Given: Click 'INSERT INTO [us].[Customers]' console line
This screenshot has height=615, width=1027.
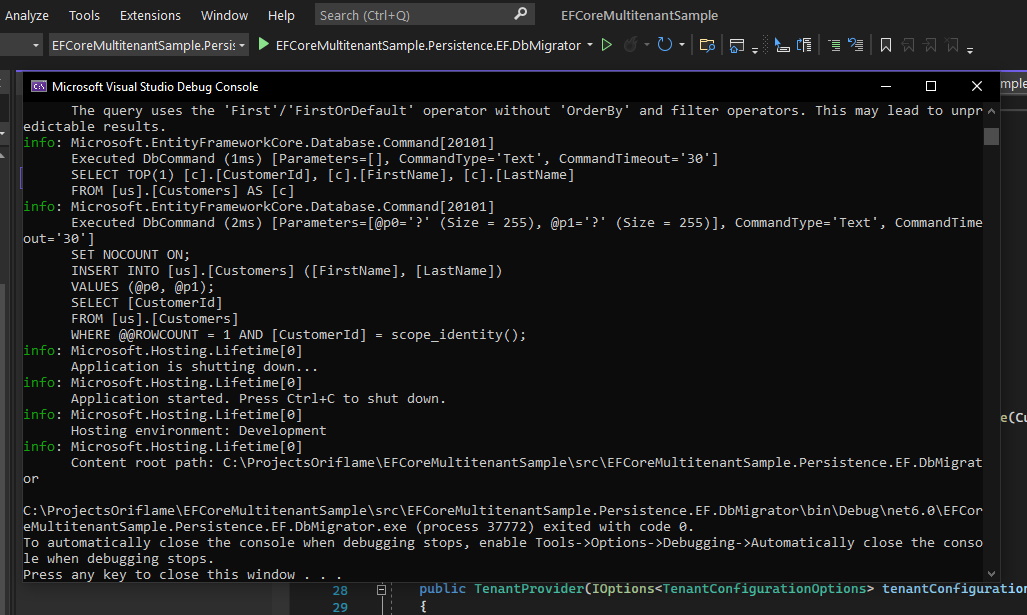Looking at the screenshot, I should (x=286, y=271).
